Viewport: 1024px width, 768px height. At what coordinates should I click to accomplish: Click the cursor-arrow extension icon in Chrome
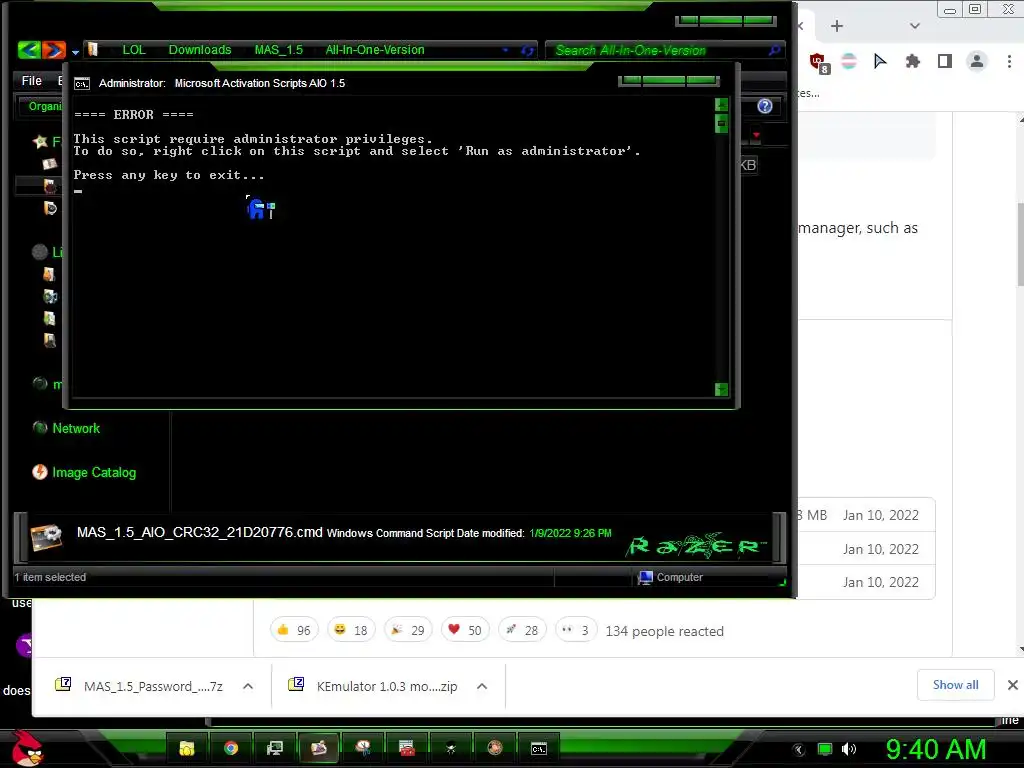(880, 61)
